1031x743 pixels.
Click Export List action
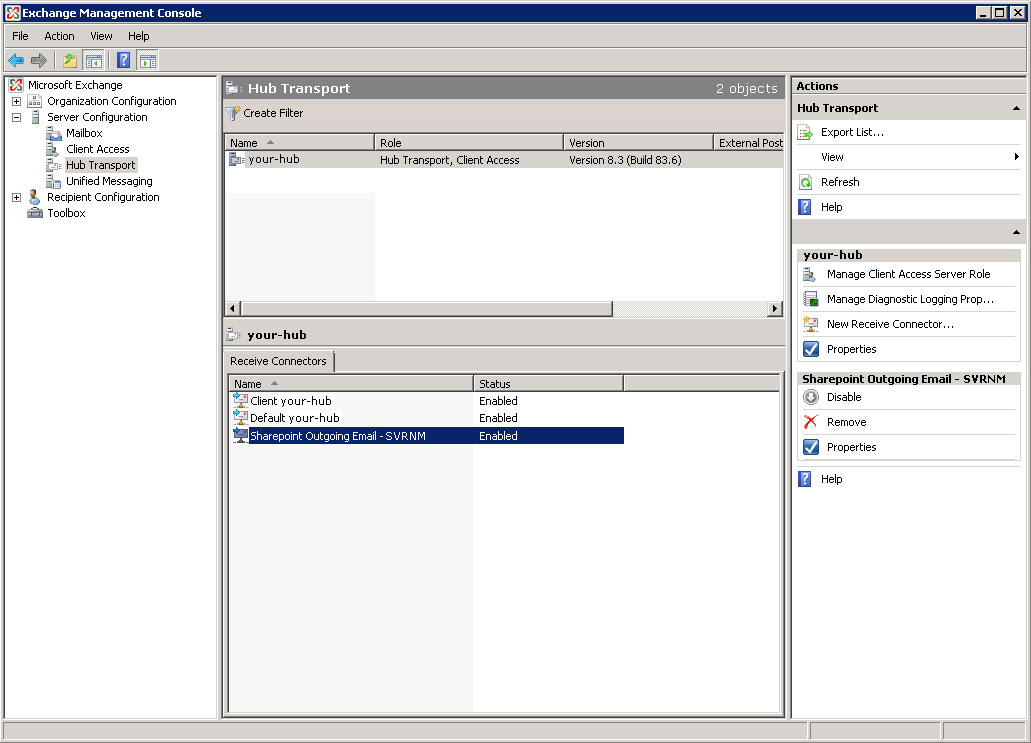[x=852, y=132]
